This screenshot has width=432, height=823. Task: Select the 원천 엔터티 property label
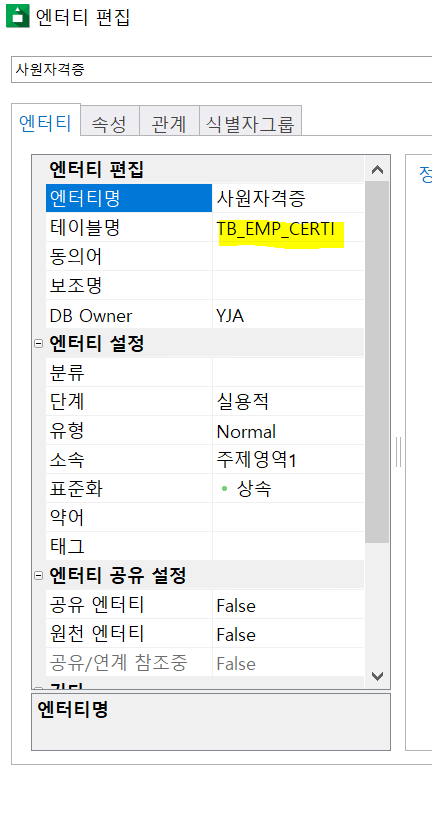(x=97, y=634)
